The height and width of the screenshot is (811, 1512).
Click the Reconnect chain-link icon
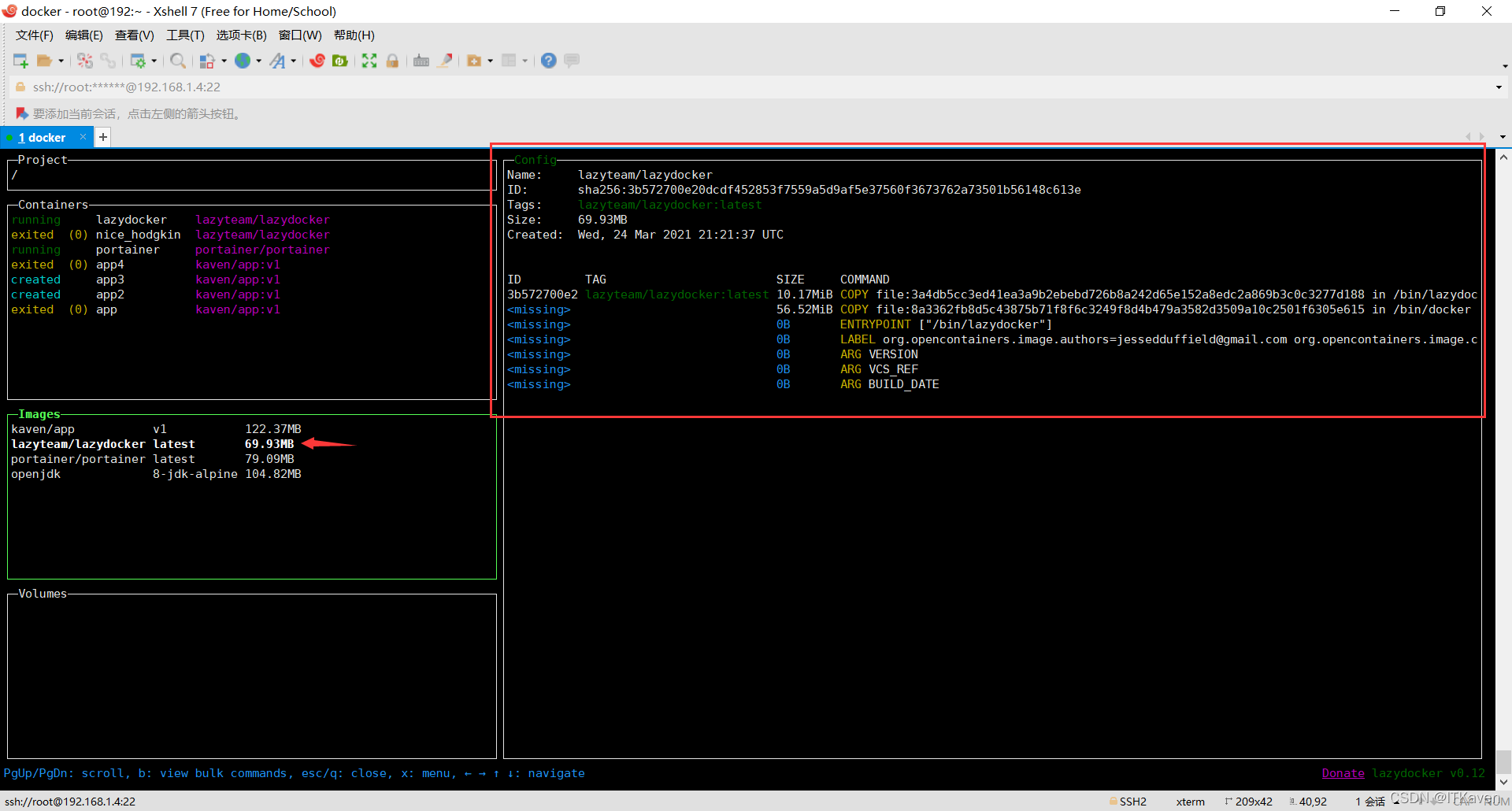pyautogui.click(x=108, y=61)
